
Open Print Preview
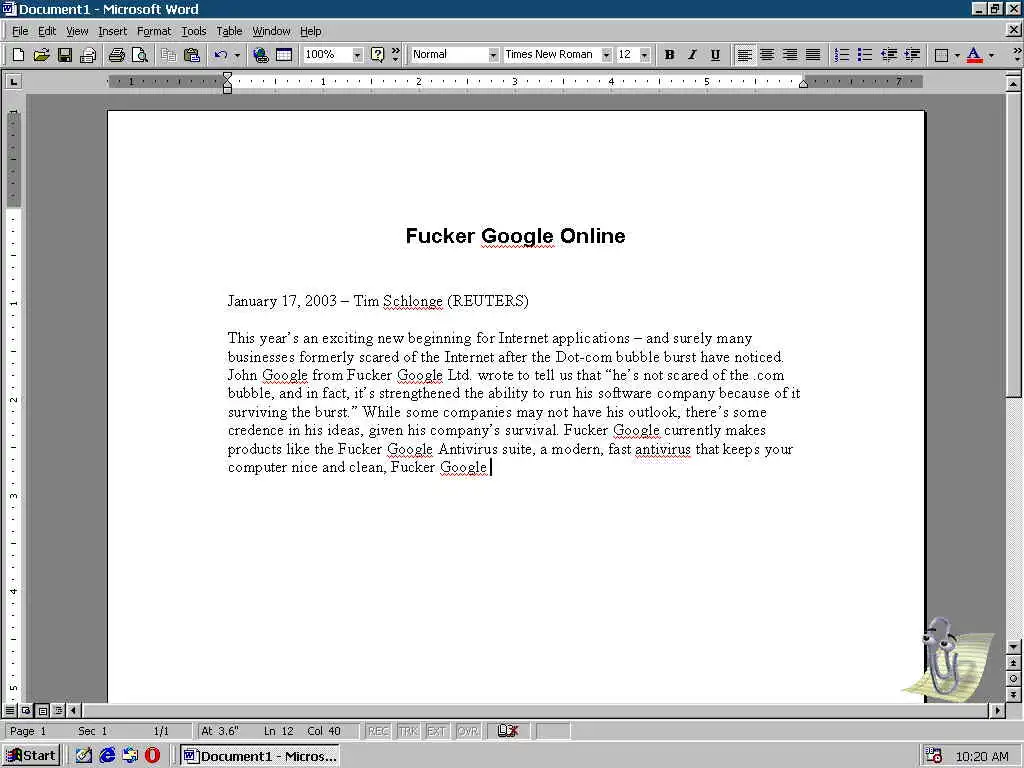(140, 55)
